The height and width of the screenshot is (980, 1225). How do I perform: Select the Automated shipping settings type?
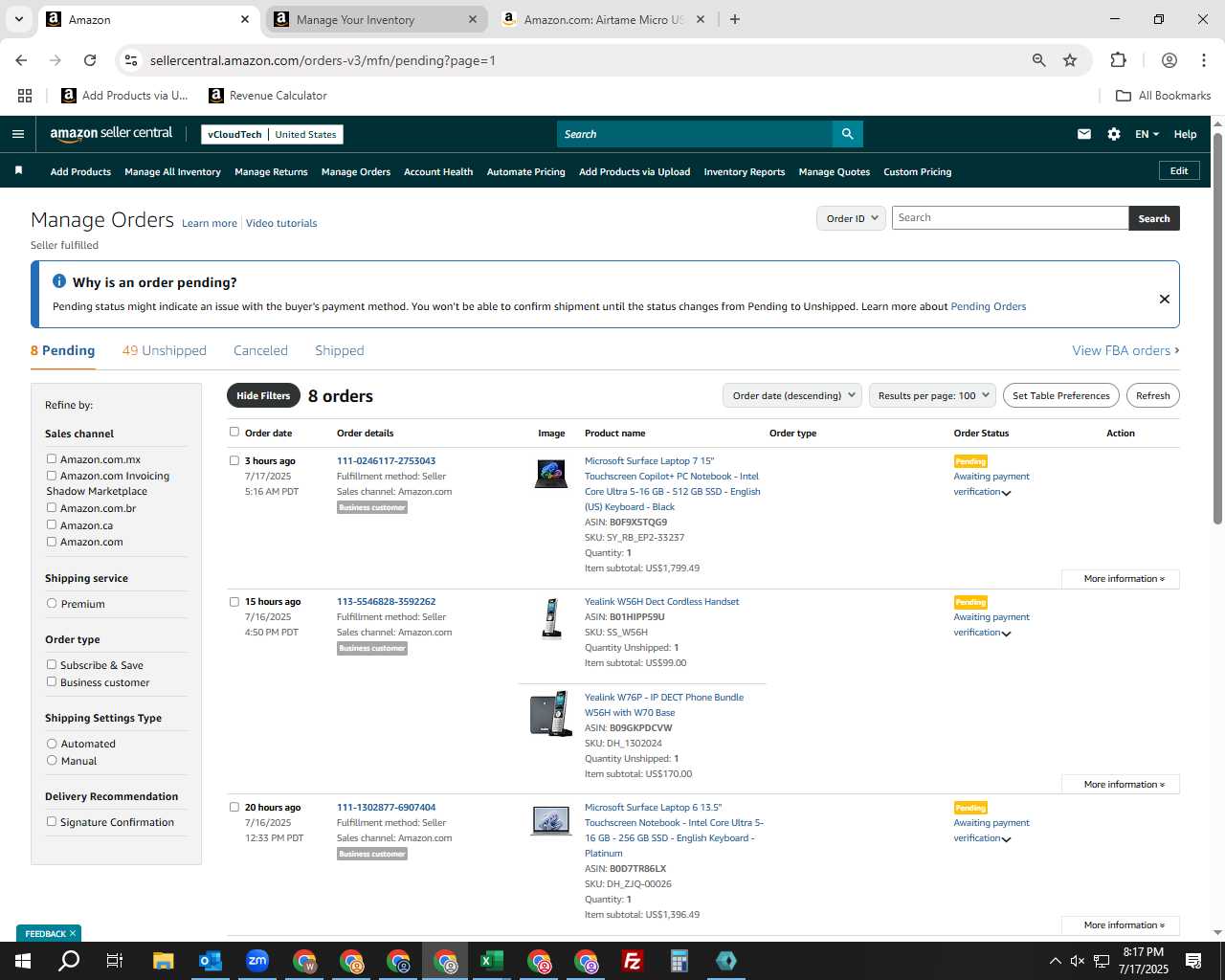click(x=52, y=744)
